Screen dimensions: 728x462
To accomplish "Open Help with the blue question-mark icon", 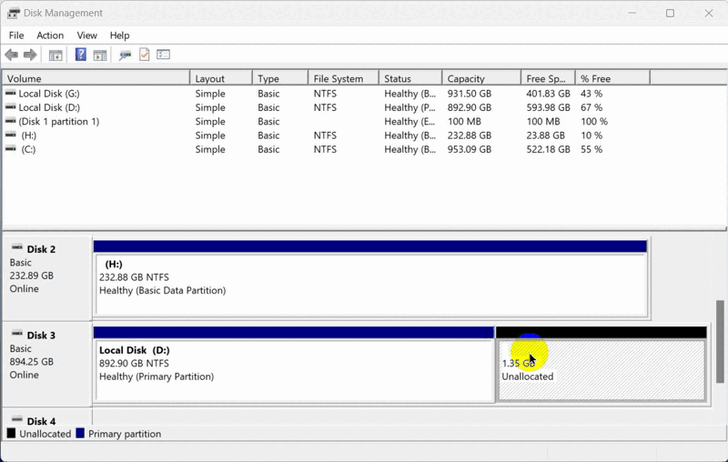I will tap(80, 54).
